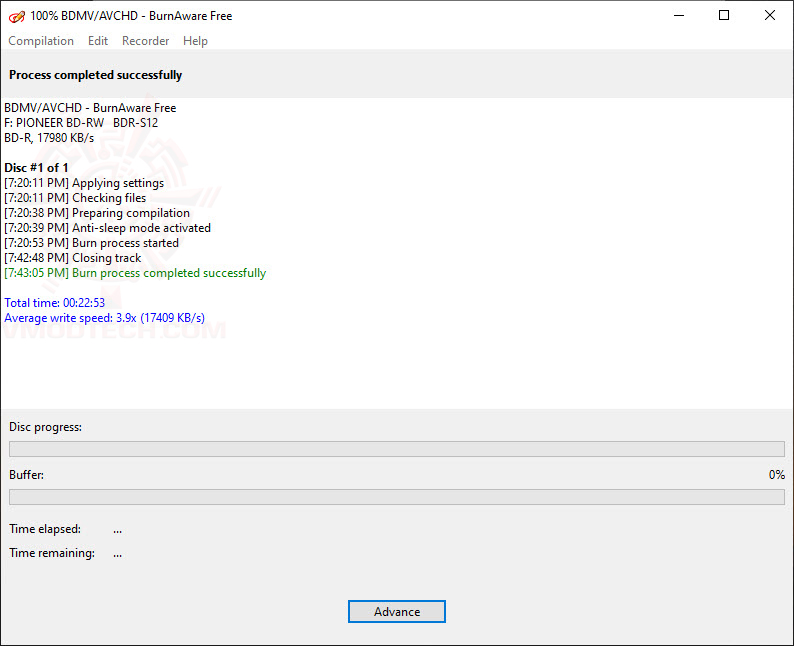Select the 'Checking files' log entry

point(75,198)
